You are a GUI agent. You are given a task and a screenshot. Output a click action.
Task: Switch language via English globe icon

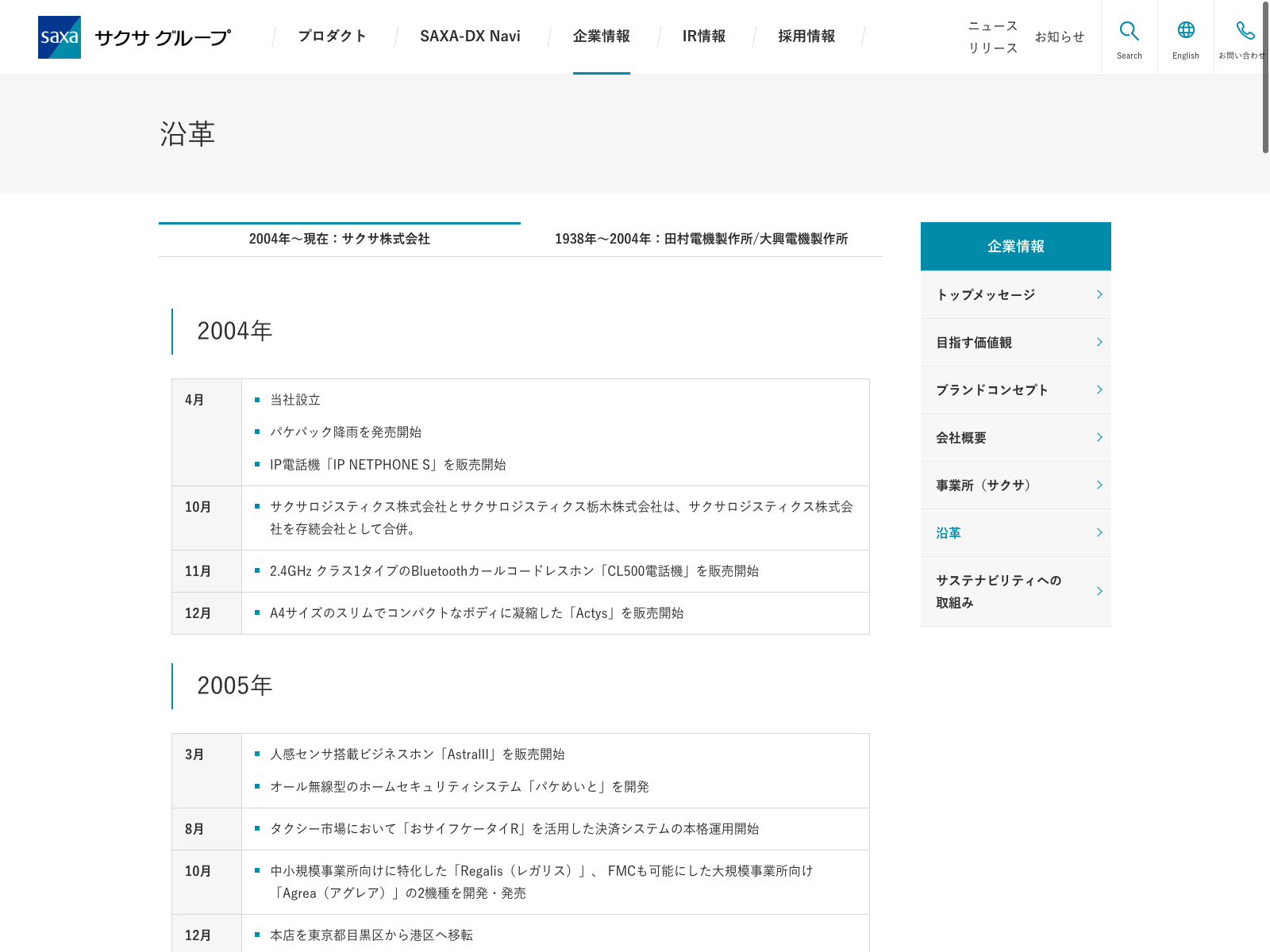pyautogui.click(x=1186, y=30)
